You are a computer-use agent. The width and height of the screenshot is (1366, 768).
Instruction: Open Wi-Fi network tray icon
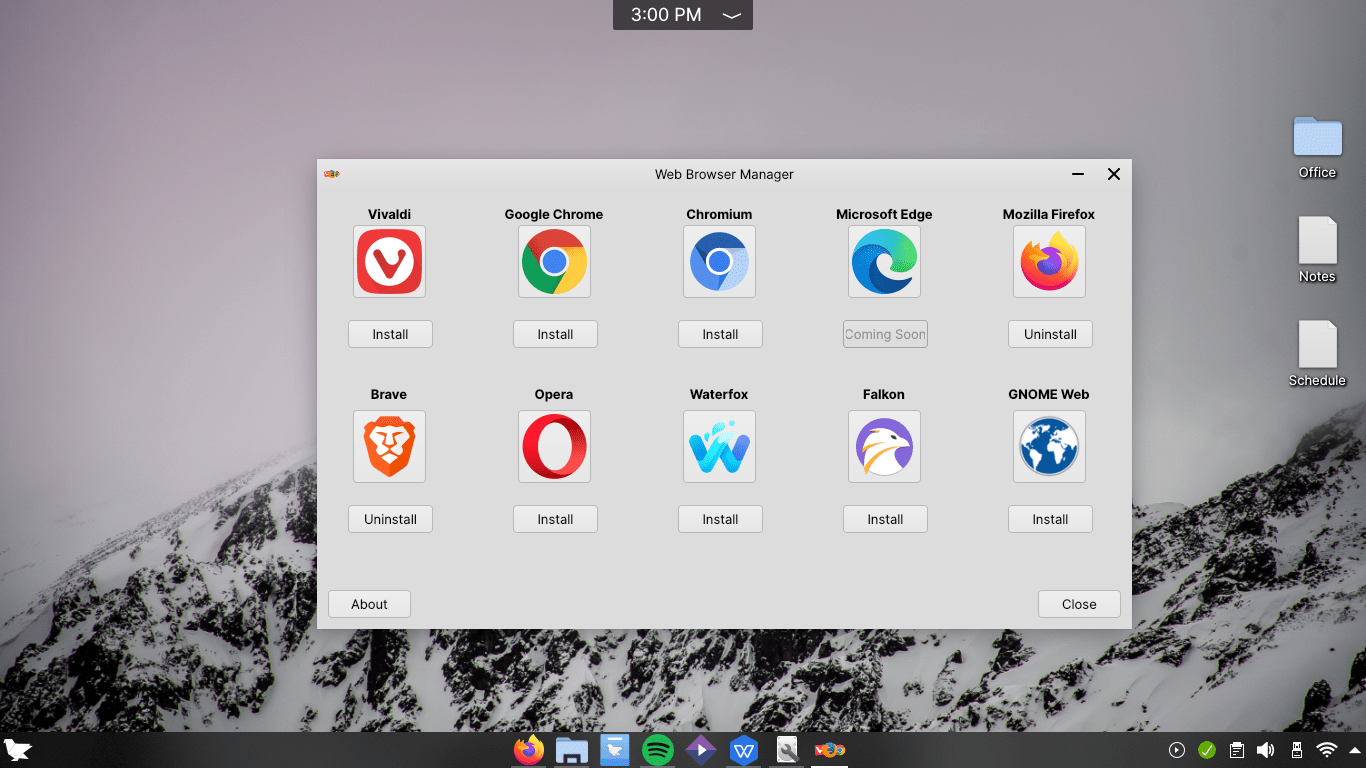coord(1327,750)
